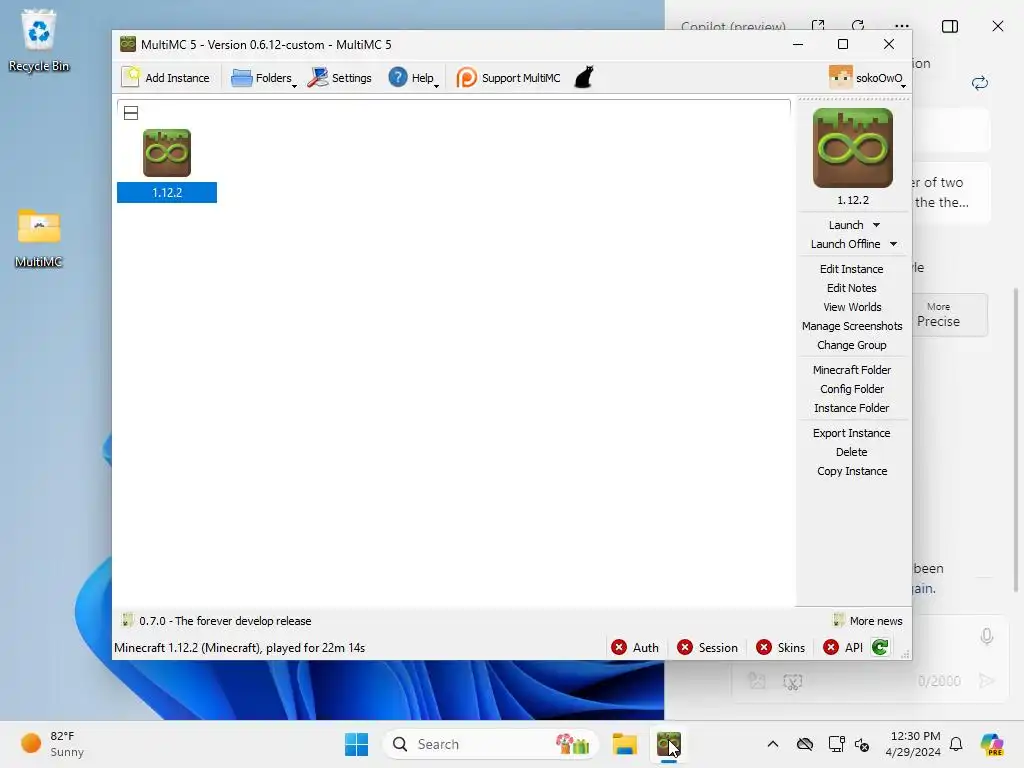Show hidden system tray icons
This screenshot has height=768, width=1024.
(773, 744)
